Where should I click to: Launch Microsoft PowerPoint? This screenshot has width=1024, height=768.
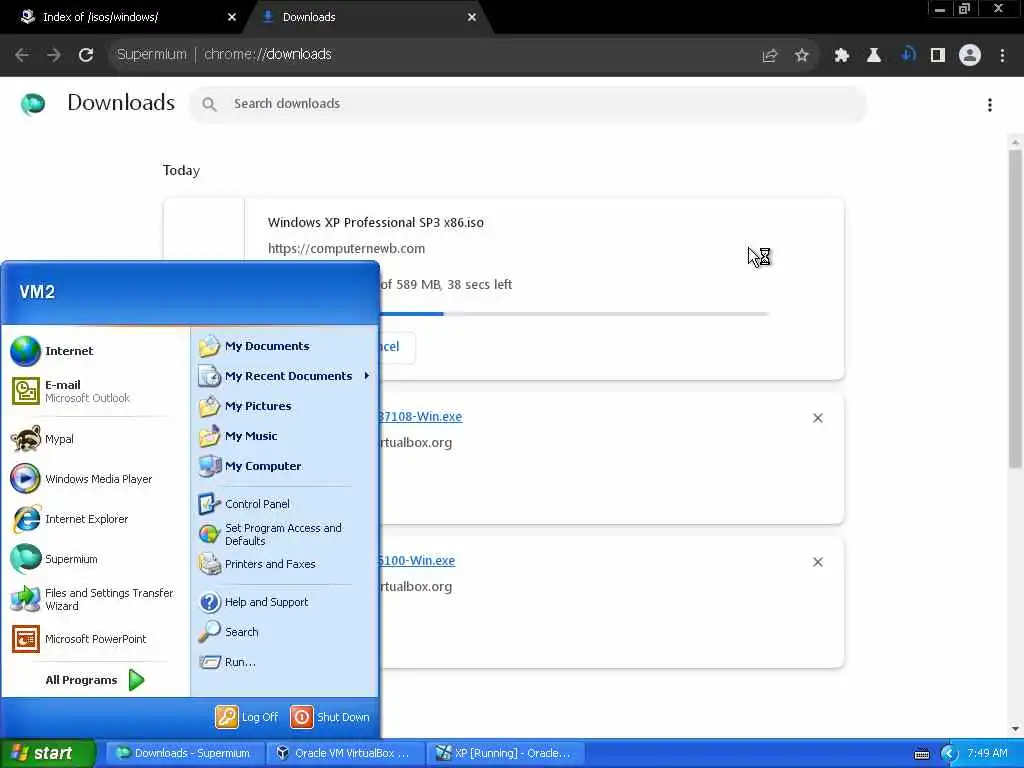78,639
